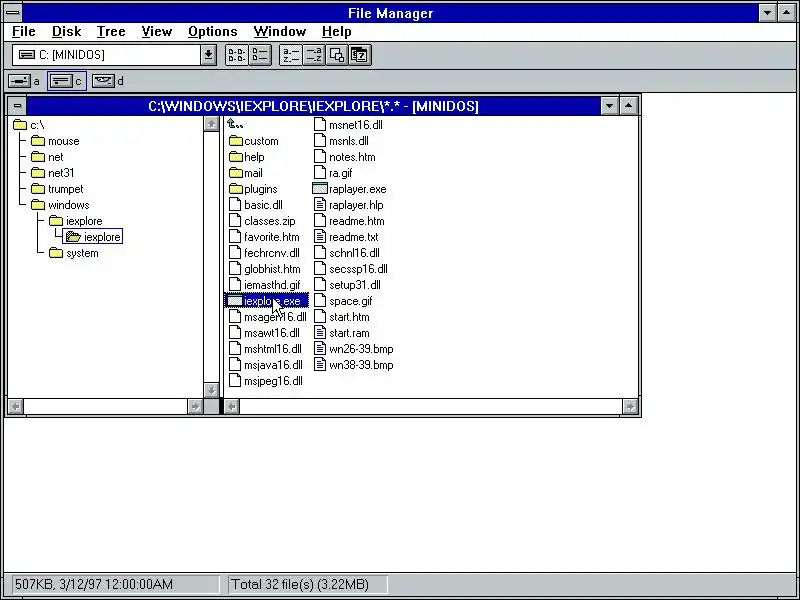Screen dimensions: 800x600
Task: Open File Manager's main control menu box
Action: [13, 12]
